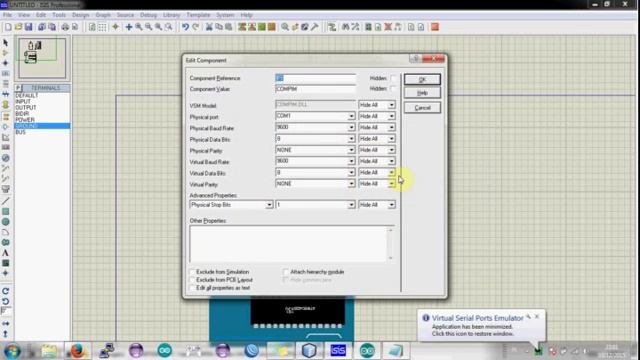640x360 pixels.
Task: Open the Tools menu
Action: point(59,15)
